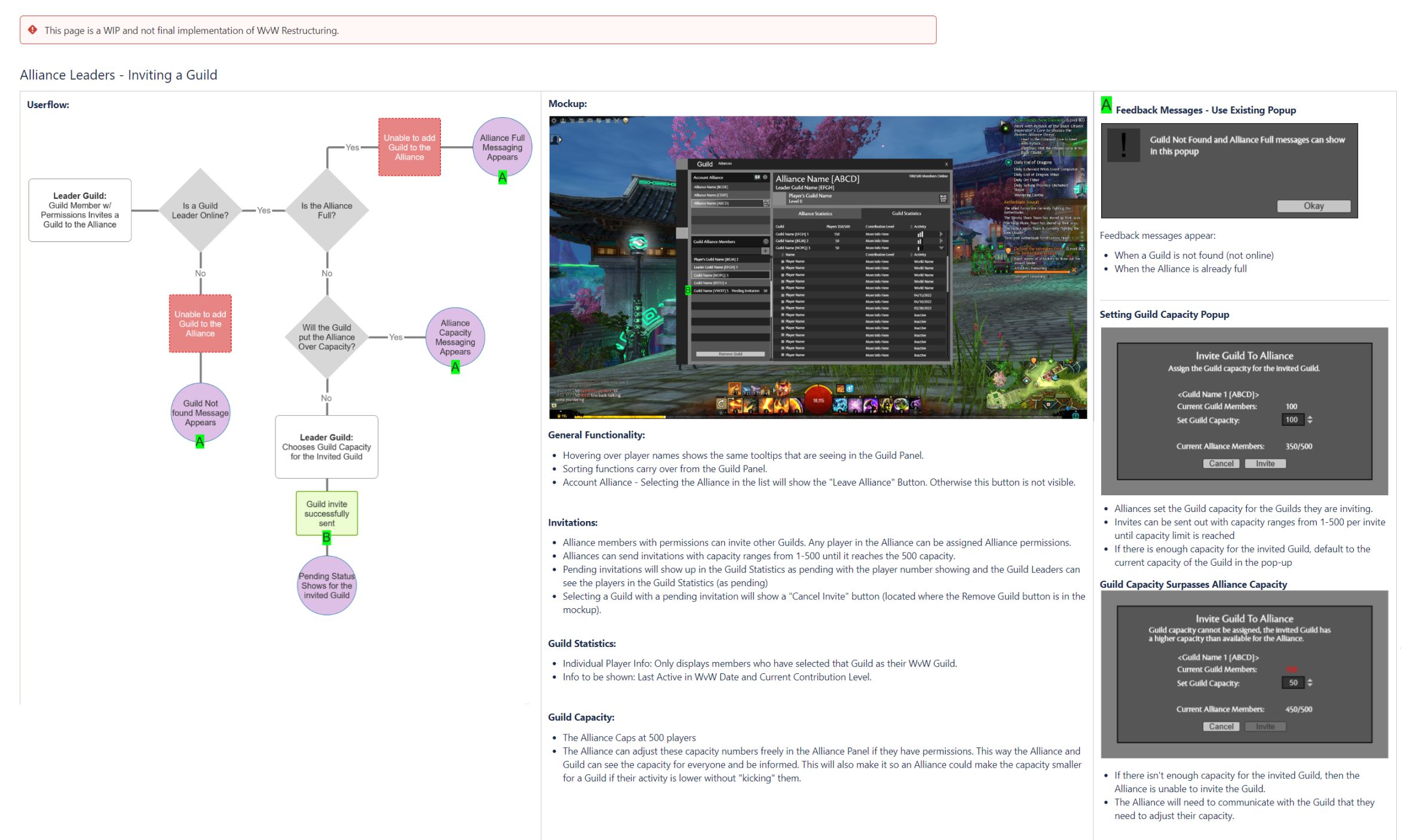Screen dimensions: 1413x840
Task: Select Alliance Name [BCDE] in the account list
Action: [711, 187]
